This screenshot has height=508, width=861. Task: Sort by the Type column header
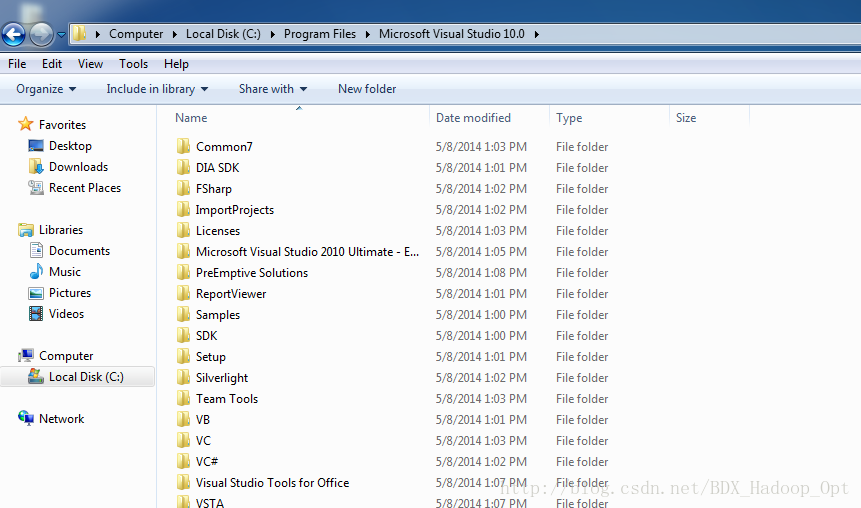click(569, 118)
